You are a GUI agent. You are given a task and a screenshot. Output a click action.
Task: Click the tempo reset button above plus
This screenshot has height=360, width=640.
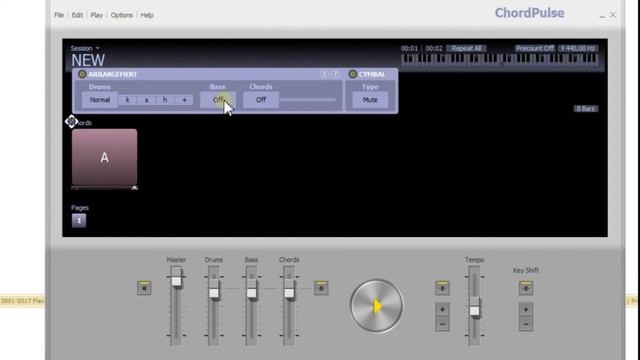pos(442,288)
